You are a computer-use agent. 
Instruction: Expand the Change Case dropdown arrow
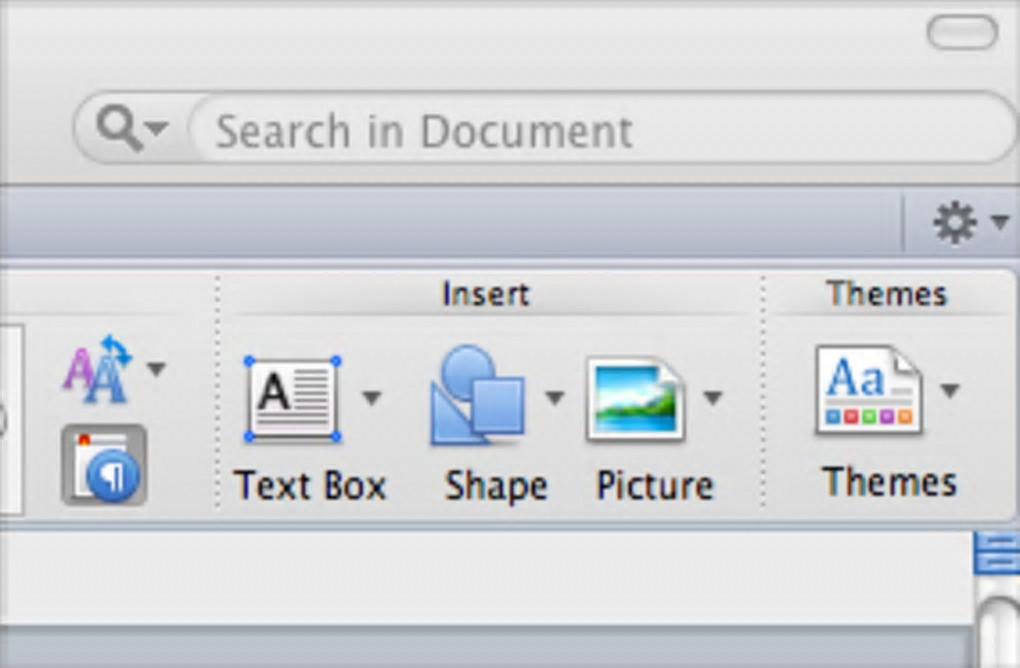click(x=155, y=370)
